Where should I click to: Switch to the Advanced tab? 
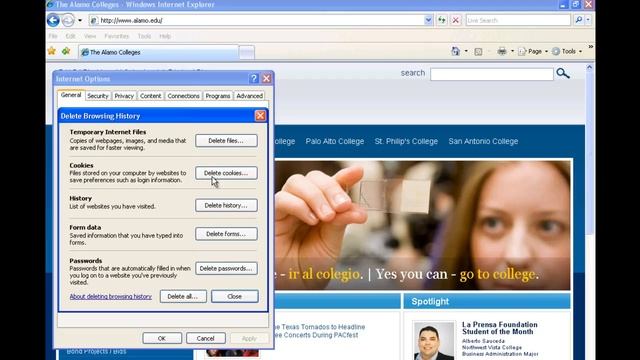(x=249, y=96)
